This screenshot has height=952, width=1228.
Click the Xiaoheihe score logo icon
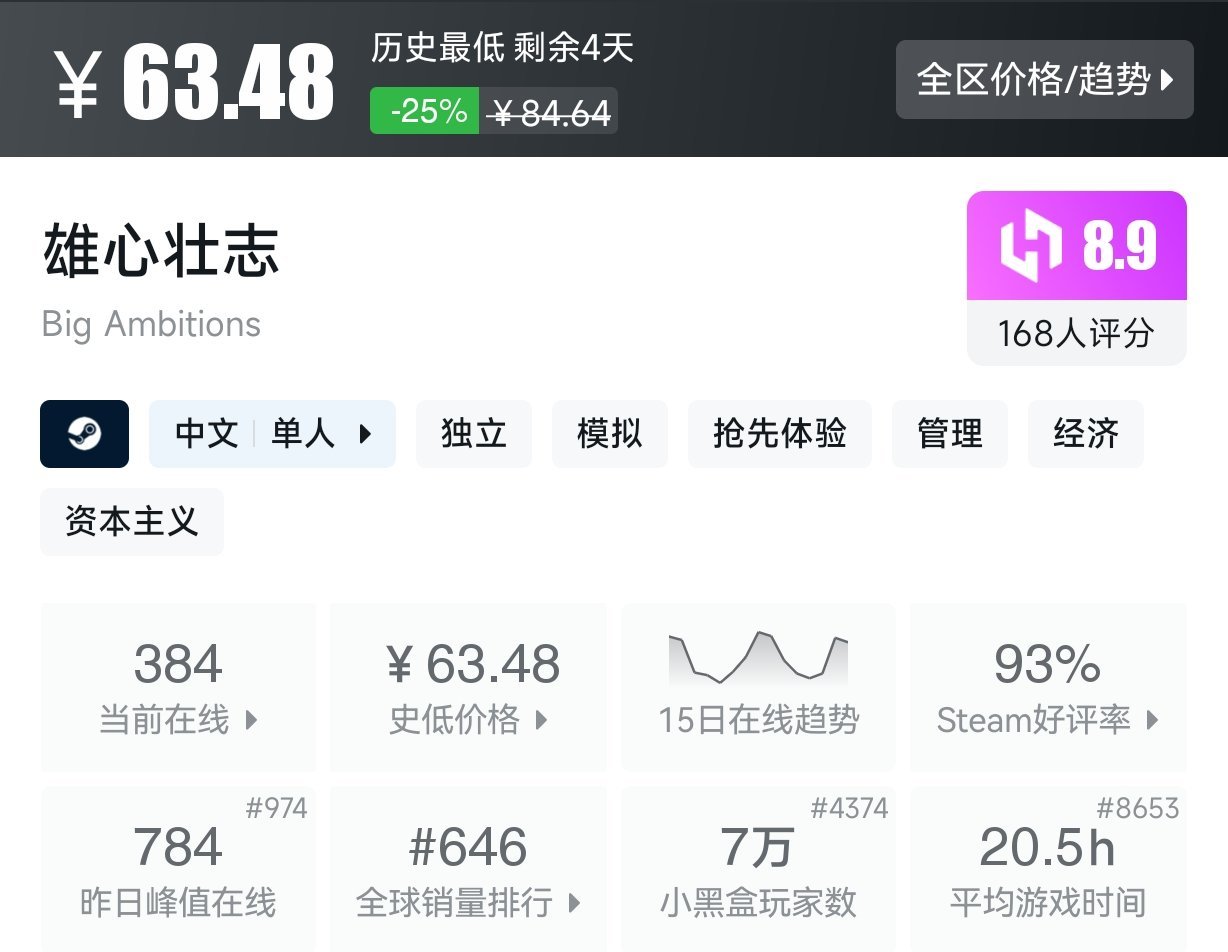1031,247
